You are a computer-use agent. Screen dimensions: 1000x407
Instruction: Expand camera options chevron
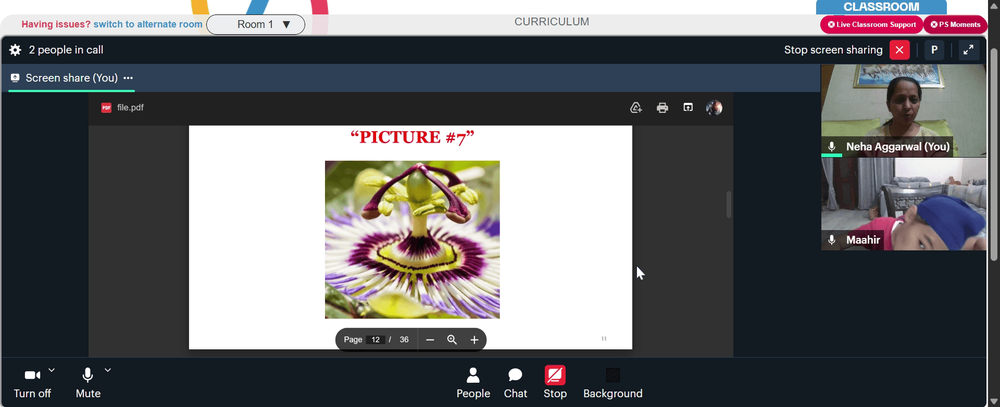point(52,370)
